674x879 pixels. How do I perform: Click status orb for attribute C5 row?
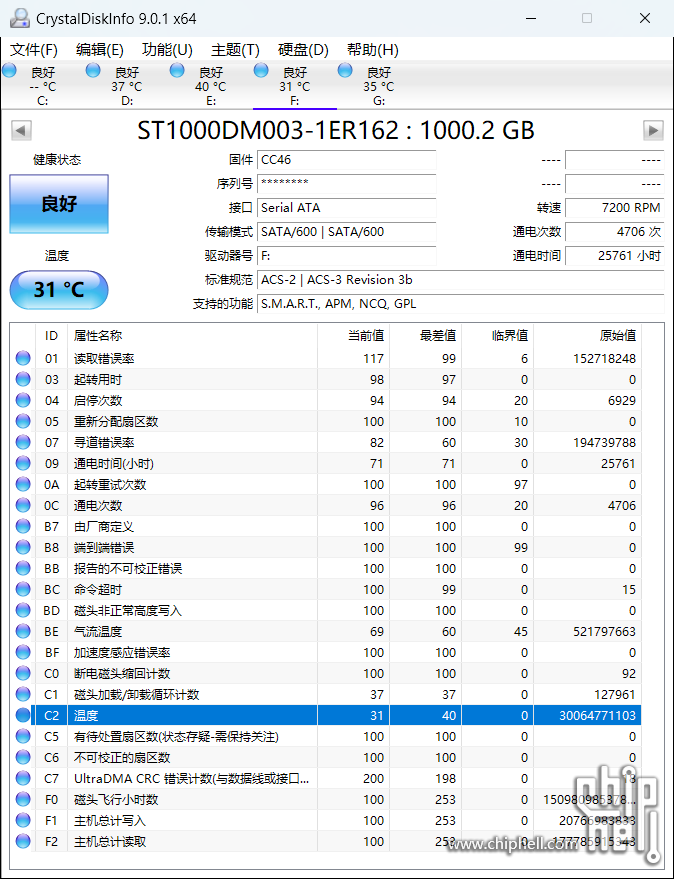(x=23, y=737)
